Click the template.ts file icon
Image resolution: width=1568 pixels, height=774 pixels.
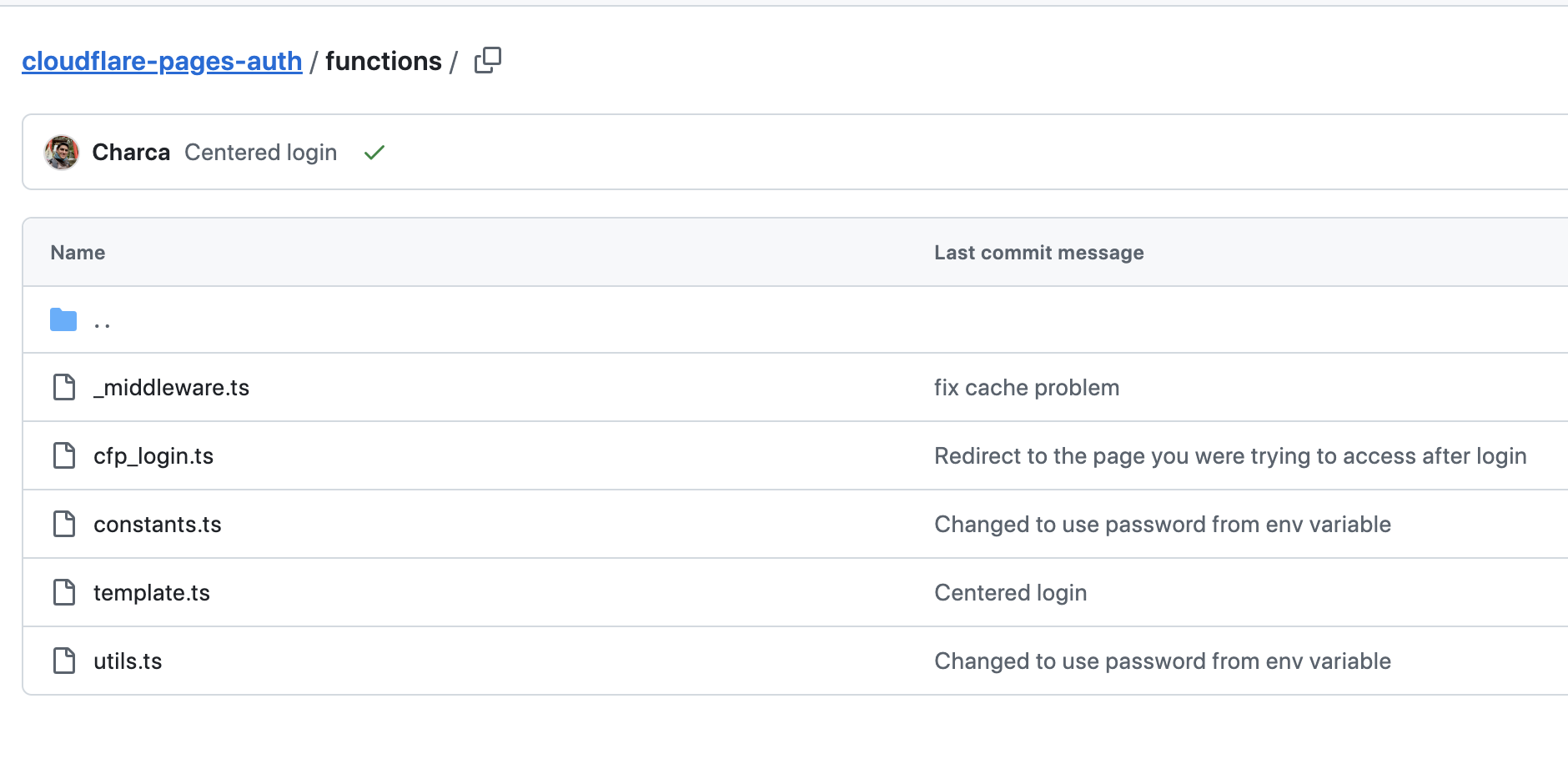pos(64,593)
